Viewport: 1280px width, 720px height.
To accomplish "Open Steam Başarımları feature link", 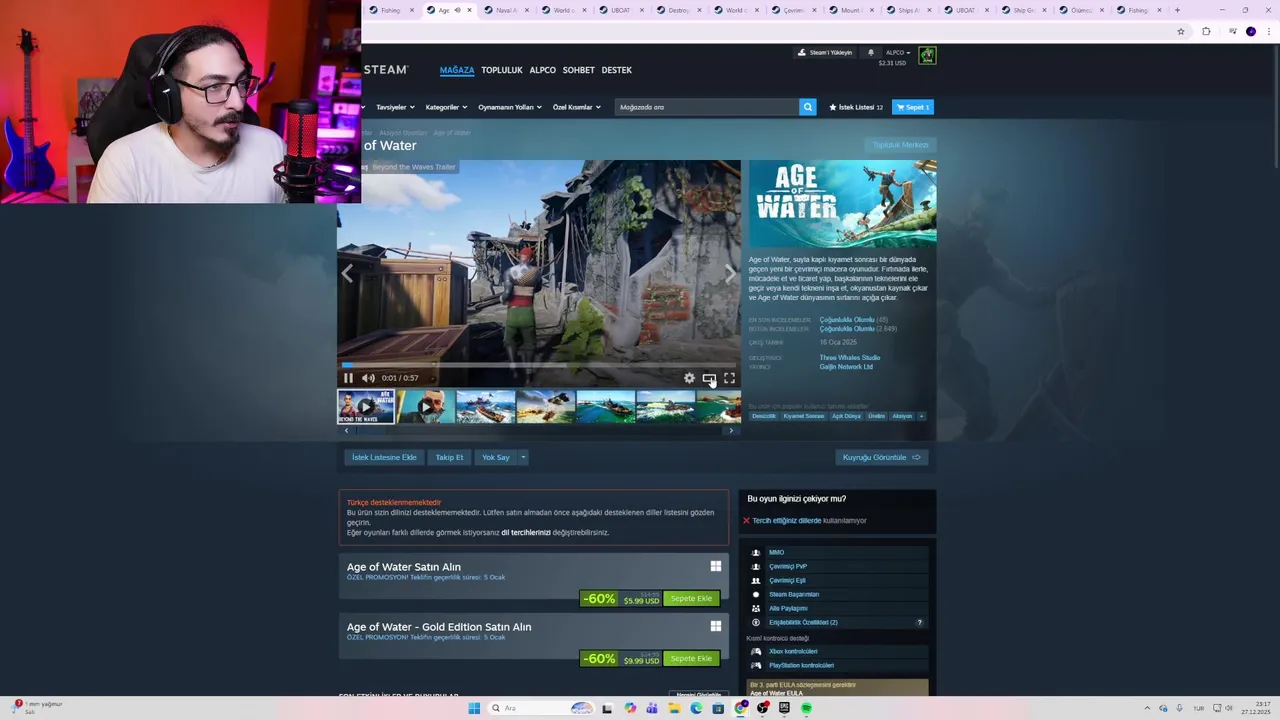I will [x=794, y=594].
